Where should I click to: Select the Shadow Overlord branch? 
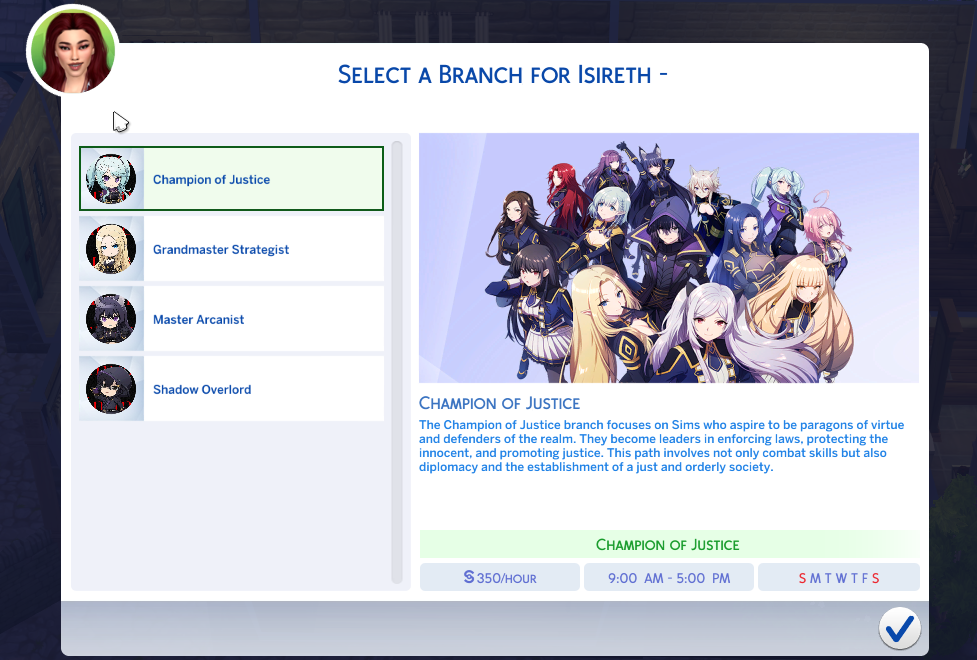pyautogui.click(x=231, y=388)
